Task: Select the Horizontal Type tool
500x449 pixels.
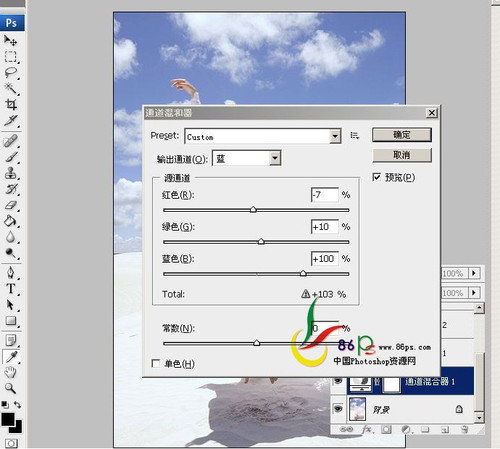Action: [x=11, y=289]
